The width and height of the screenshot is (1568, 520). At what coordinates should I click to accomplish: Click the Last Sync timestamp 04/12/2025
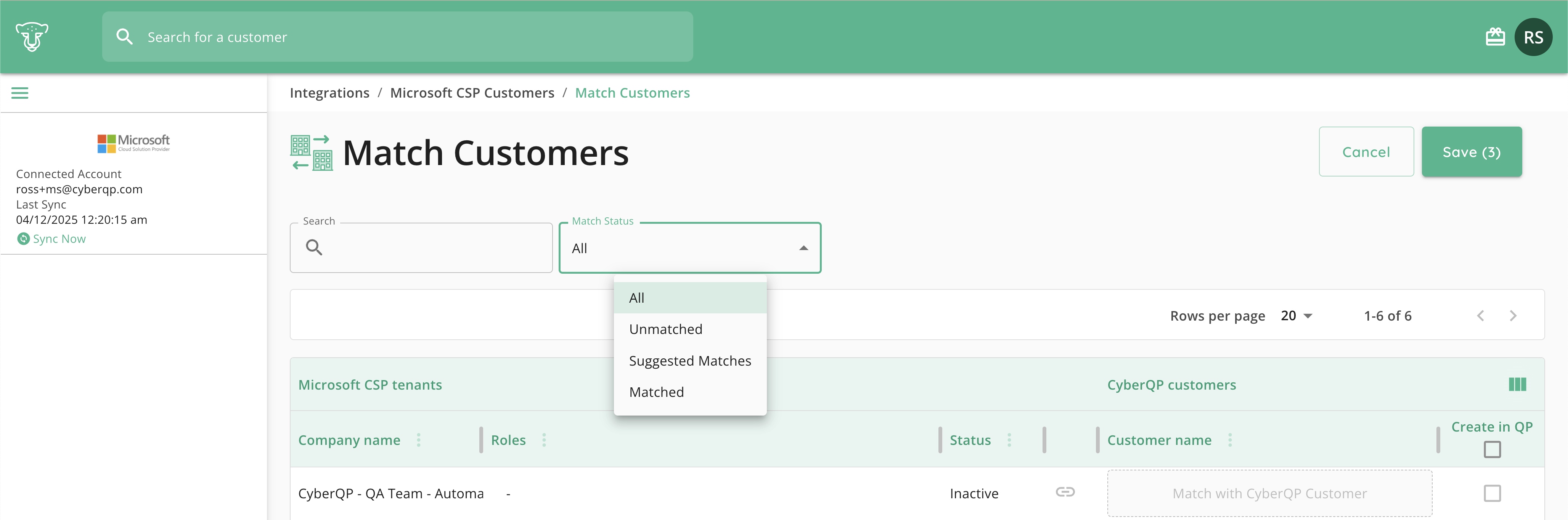click(x=82, y=220)
